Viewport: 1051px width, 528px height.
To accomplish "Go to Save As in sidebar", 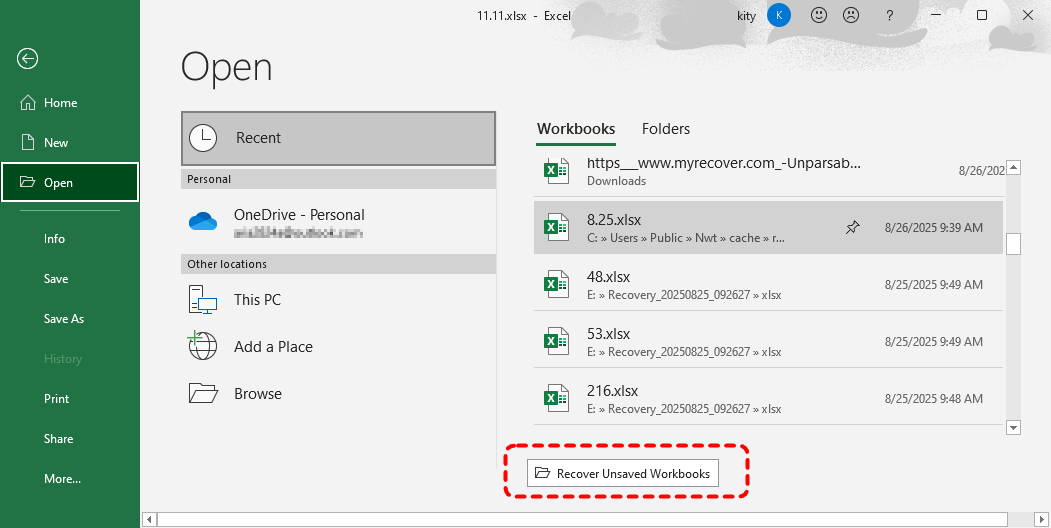I will pos(64,319).
